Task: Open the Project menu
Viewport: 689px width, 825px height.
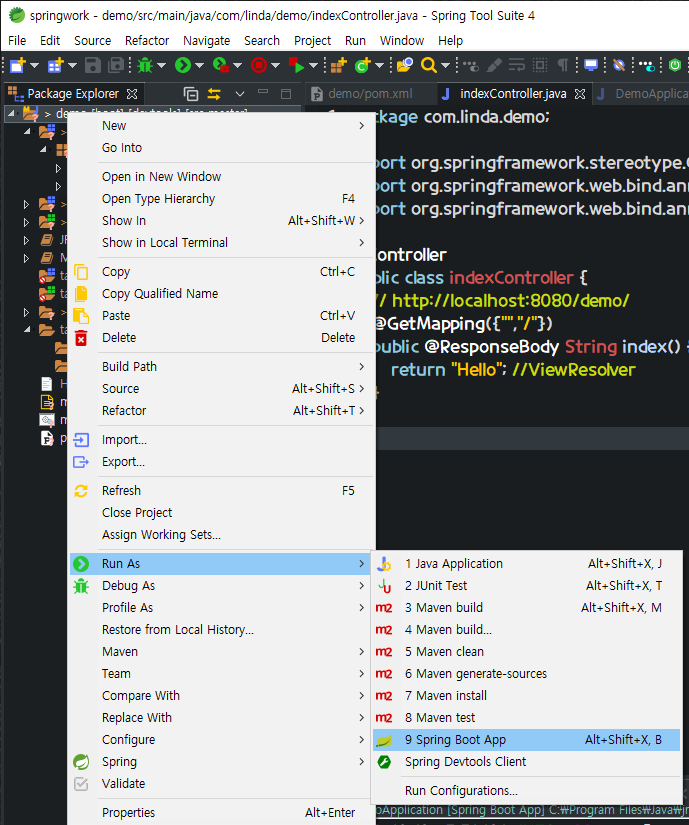Action: point(312,41)
